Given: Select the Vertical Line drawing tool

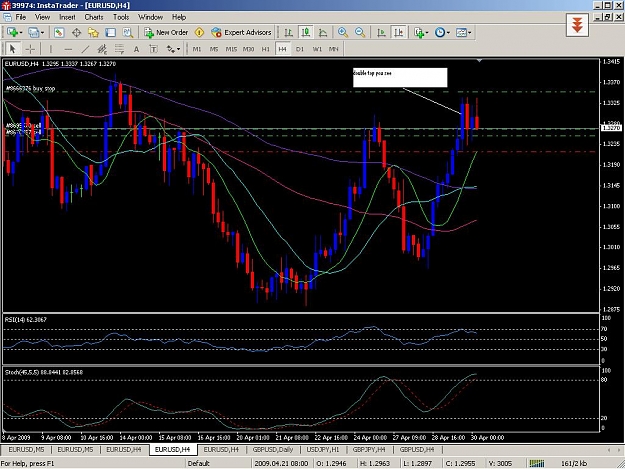Looking at the screenshot, I should tap(51, 49).
